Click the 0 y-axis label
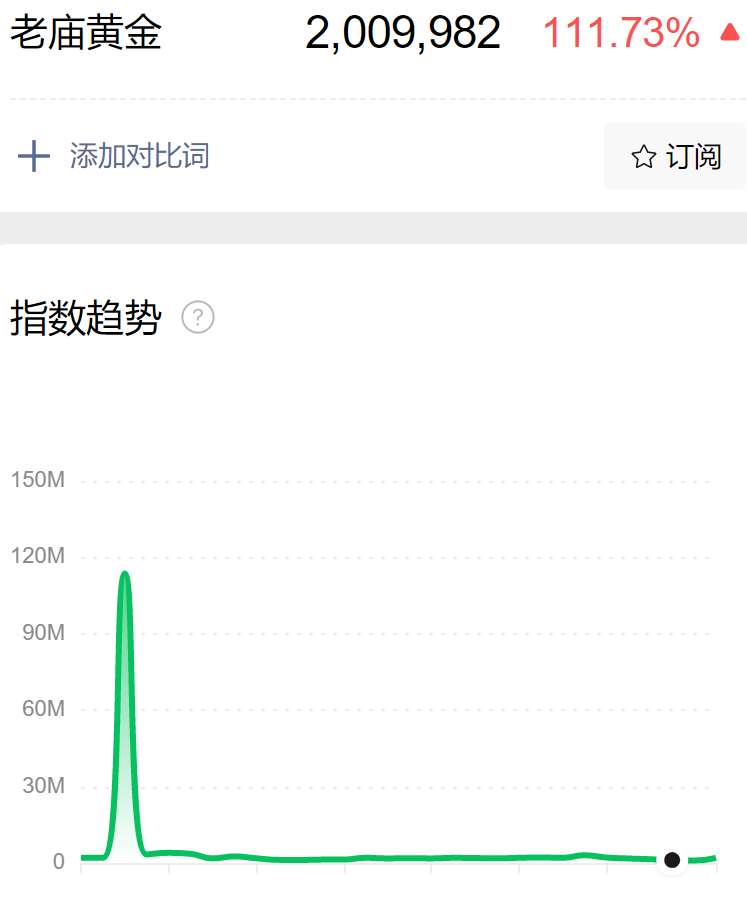Viewport: 747px width, 907px height. [58, 862]
